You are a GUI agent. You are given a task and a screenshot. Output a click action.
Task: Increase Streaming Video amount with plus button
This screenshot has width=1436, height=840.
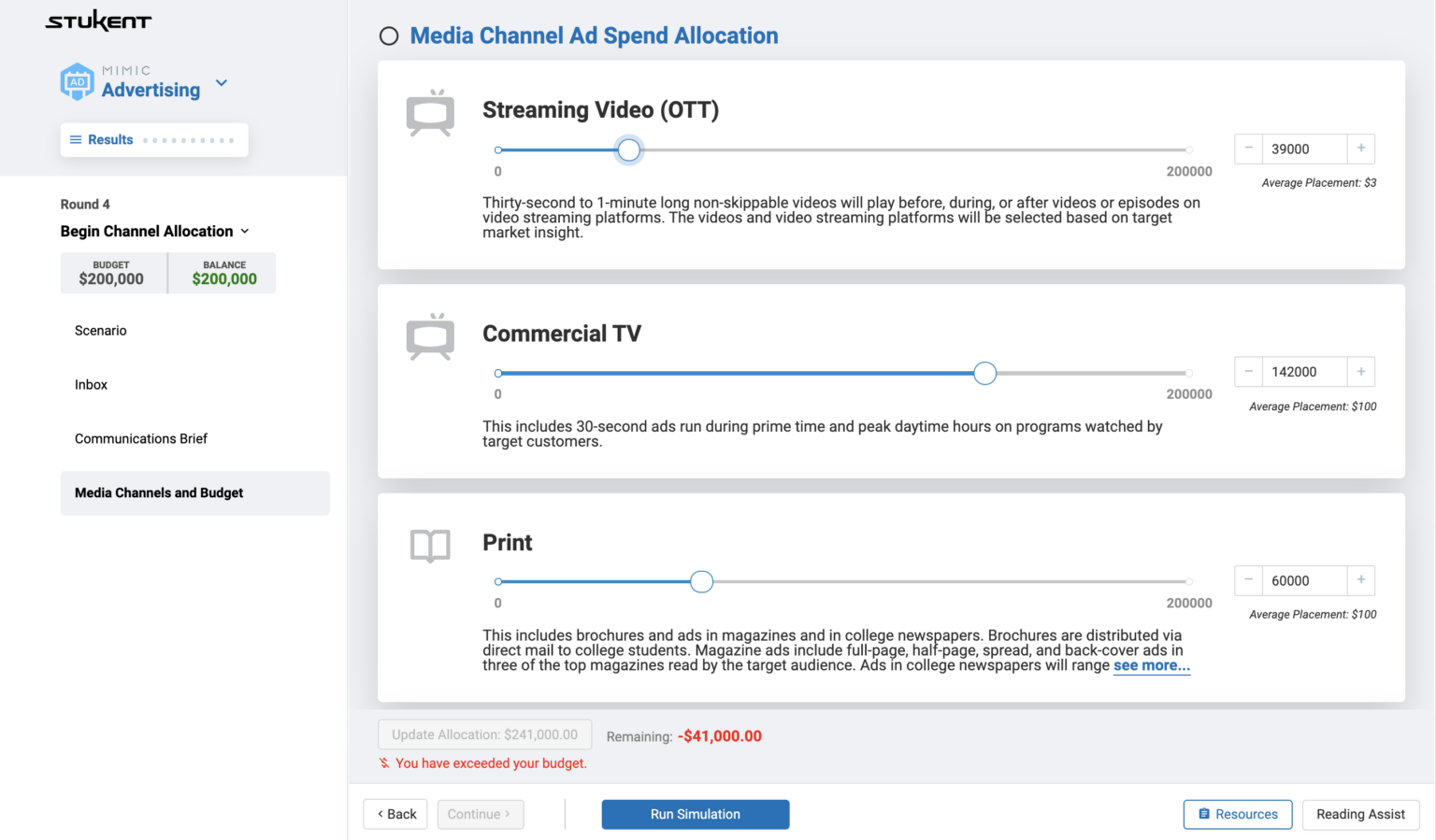pyautogui.click(x=1360, y=149)
